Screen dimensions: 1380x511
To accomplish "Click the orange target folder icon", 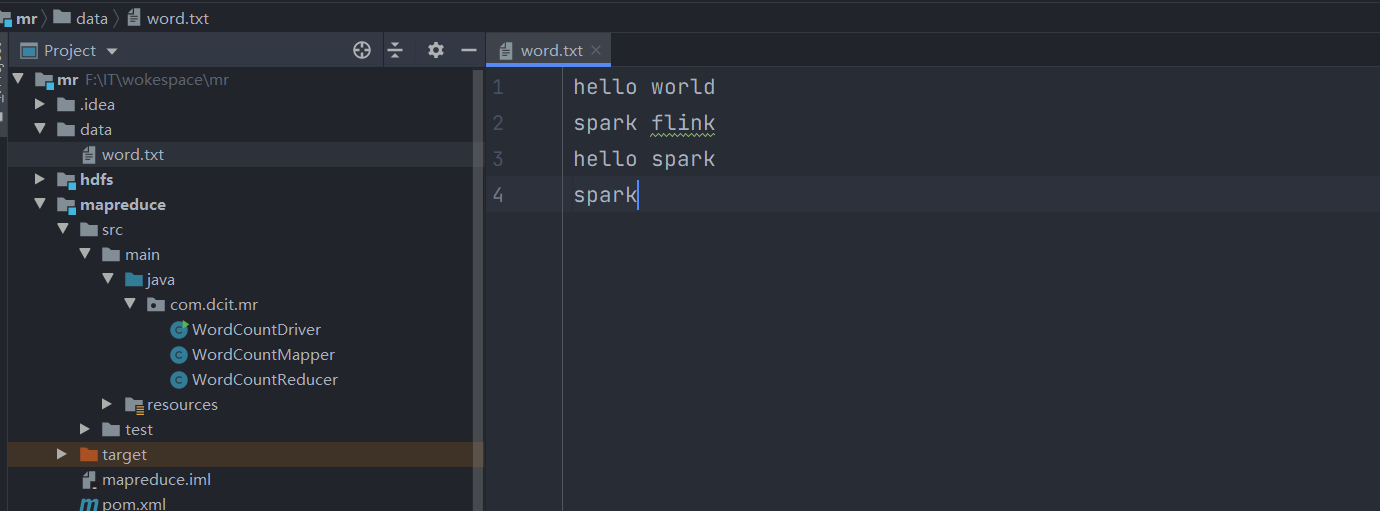I will pyautogui.click(x=88, y=454).
